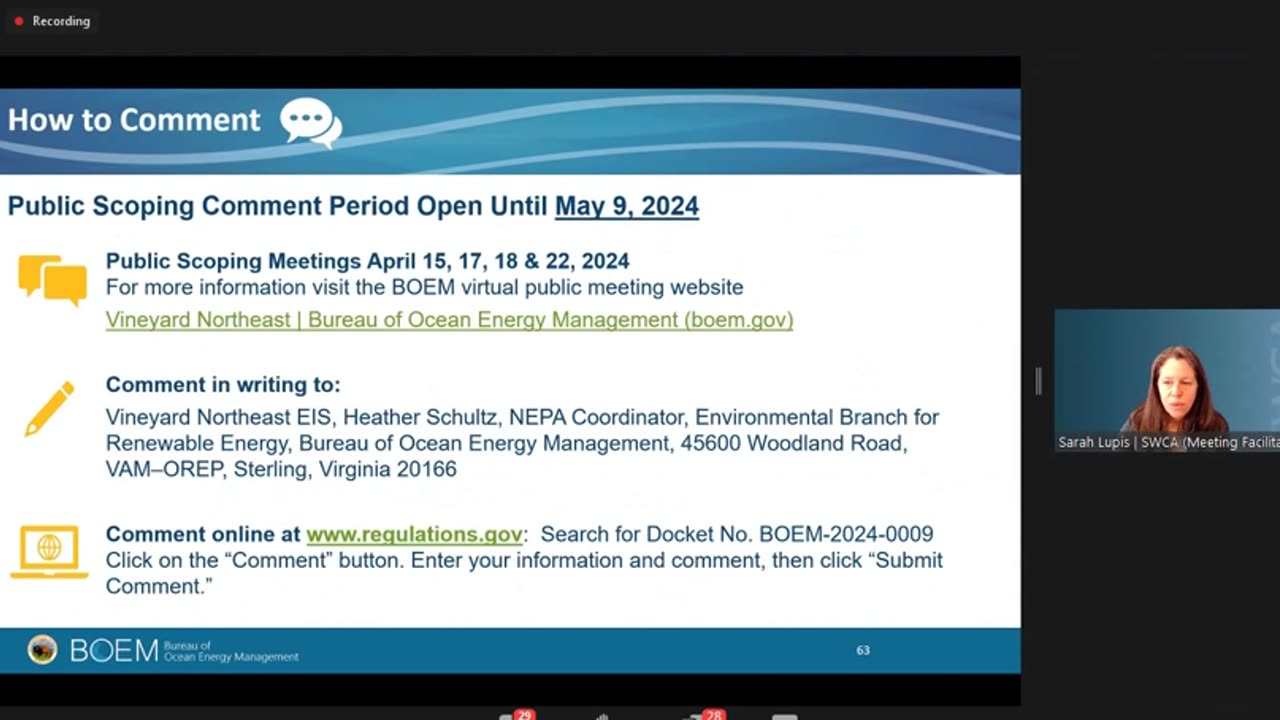
Task: Click the slide number 63 in footer
Action: (863, 650)
